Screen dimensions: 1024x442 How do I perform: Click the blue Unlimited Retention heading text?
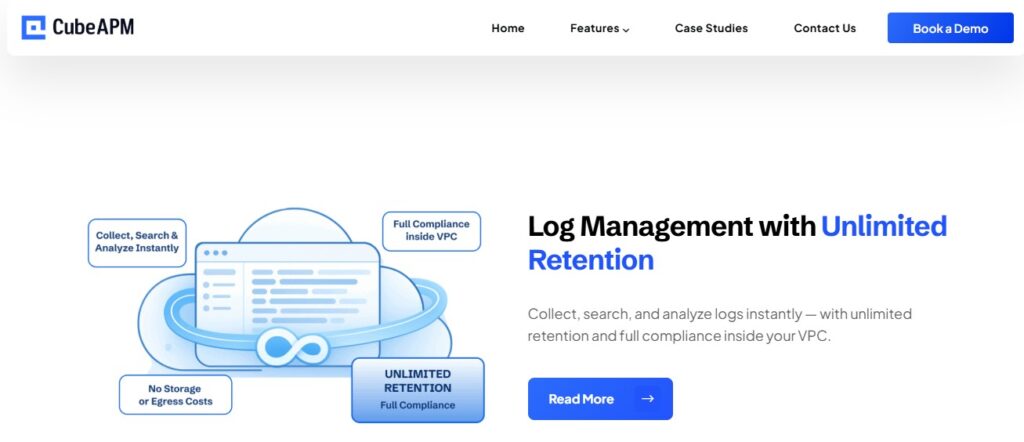click(x=590, y=260)
